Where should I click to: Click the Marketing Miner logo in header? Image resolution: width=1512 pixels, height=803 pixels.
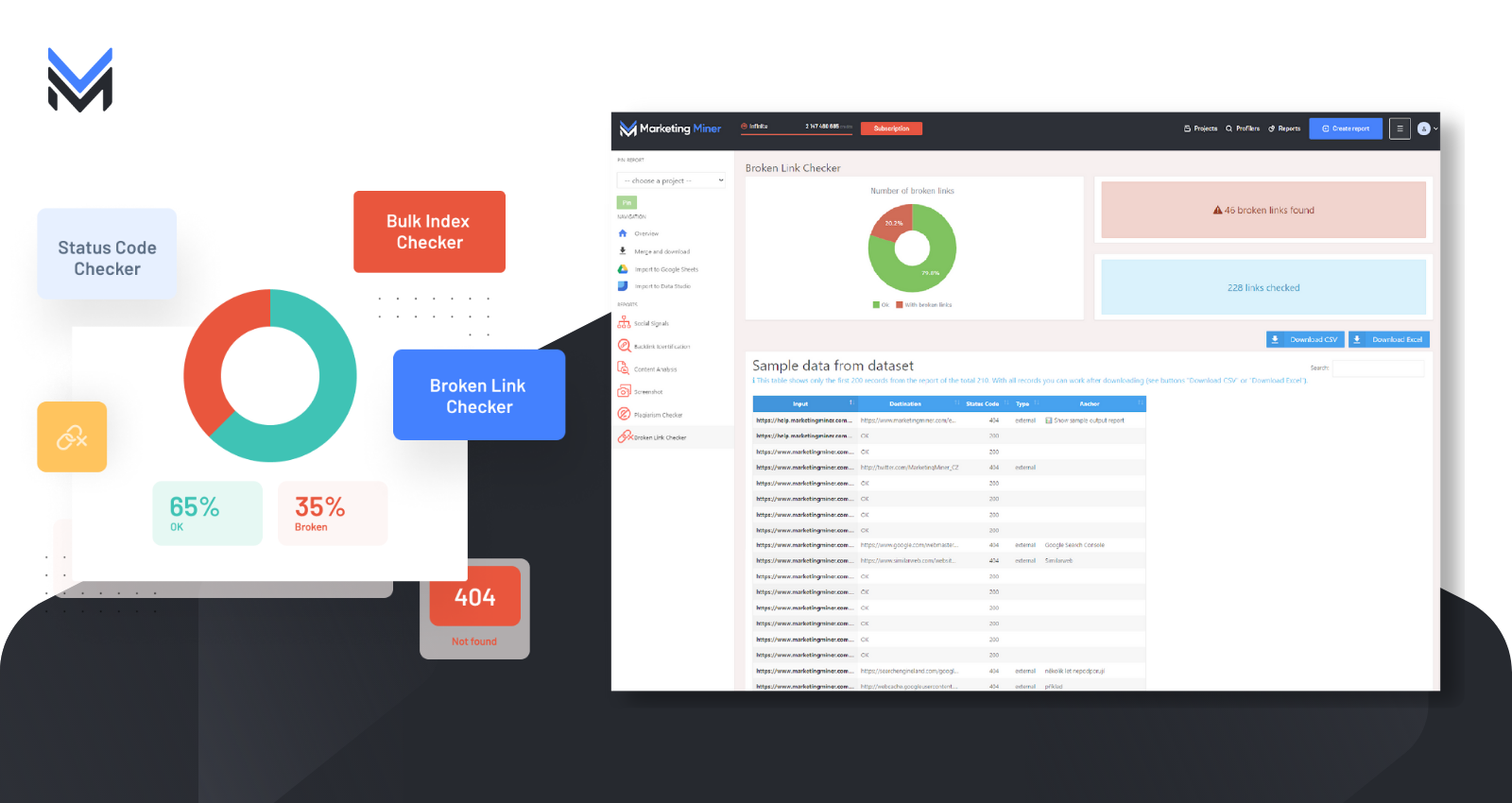point(670,128)
